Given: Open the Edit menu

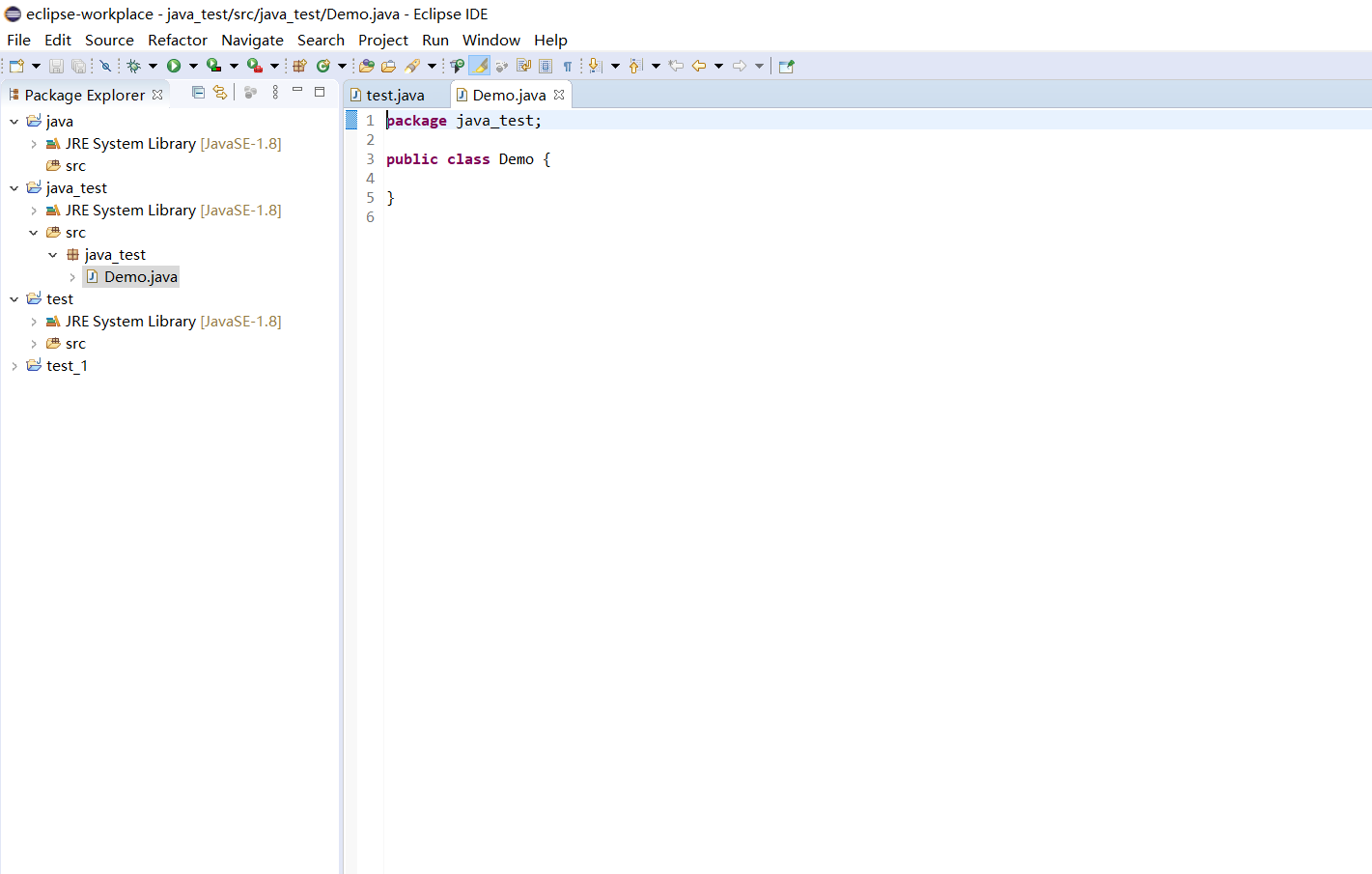Looking at the screenshot, I should (x=58, y=40).
